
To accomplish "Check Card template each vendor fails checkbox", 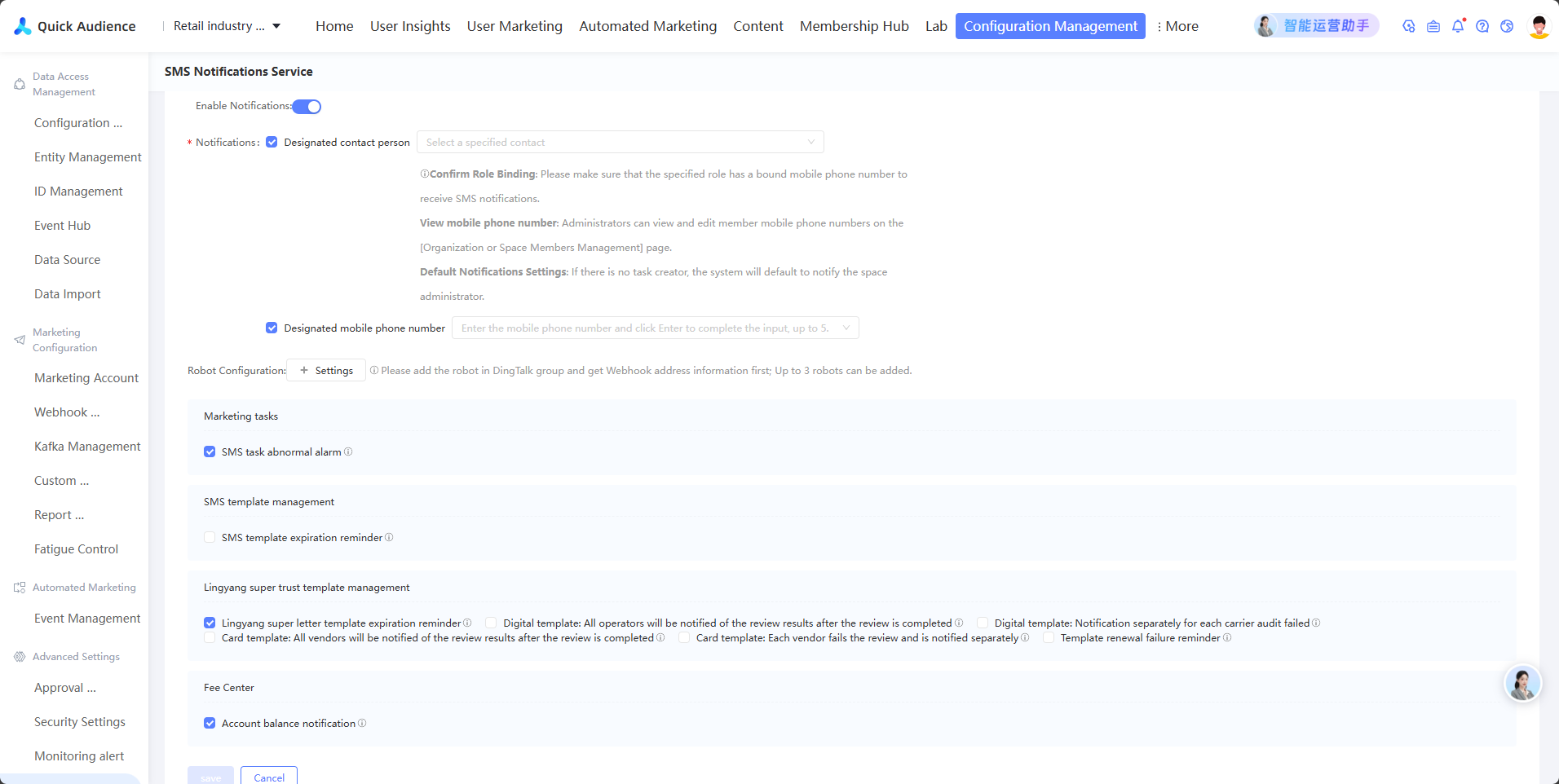I will (x=684, y=637).
